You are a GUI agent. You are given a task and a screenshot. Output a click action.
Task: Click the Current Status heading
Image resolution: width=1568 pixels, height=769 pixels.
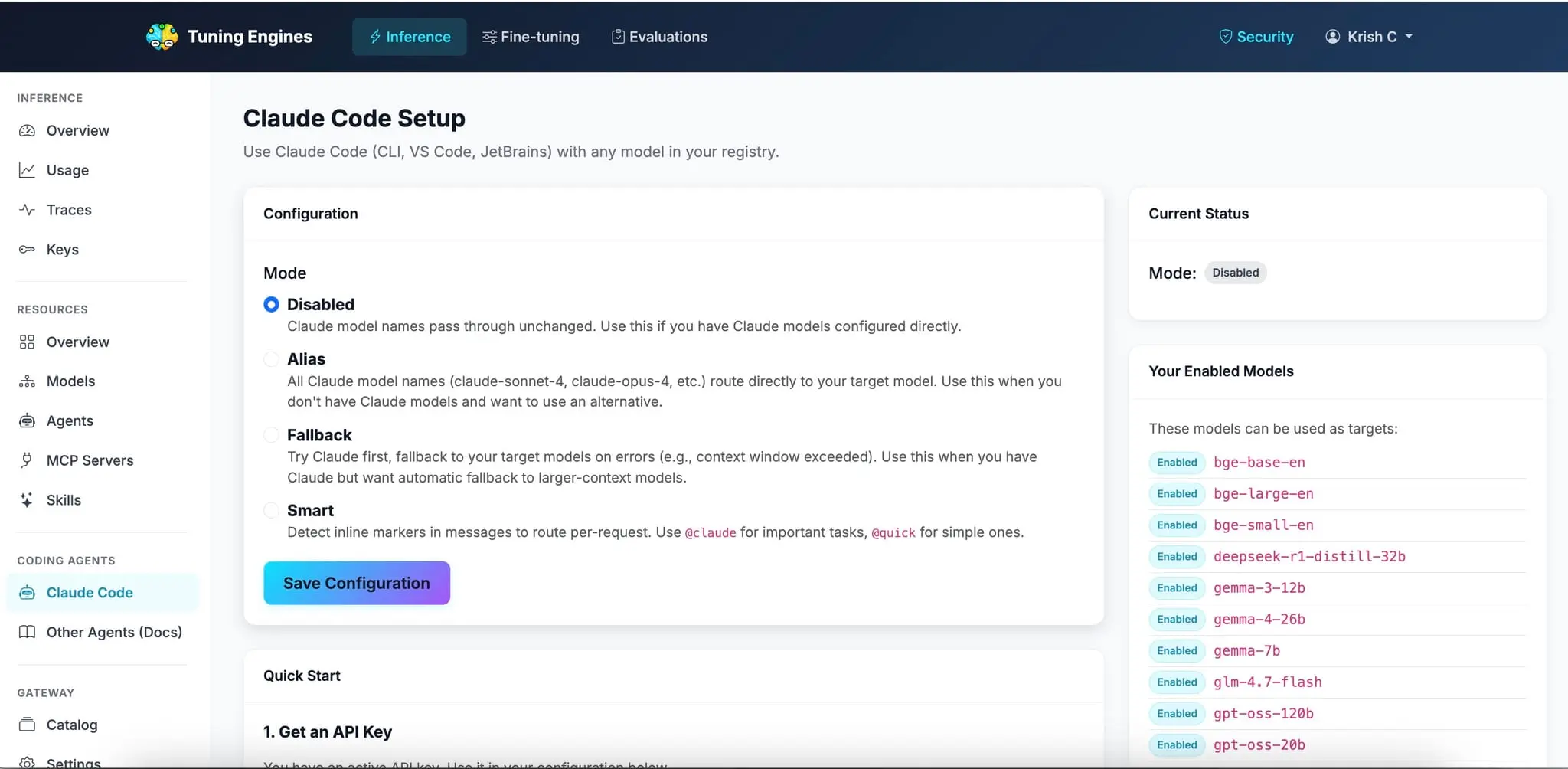pyautogui.click(x=1198, y=214)
